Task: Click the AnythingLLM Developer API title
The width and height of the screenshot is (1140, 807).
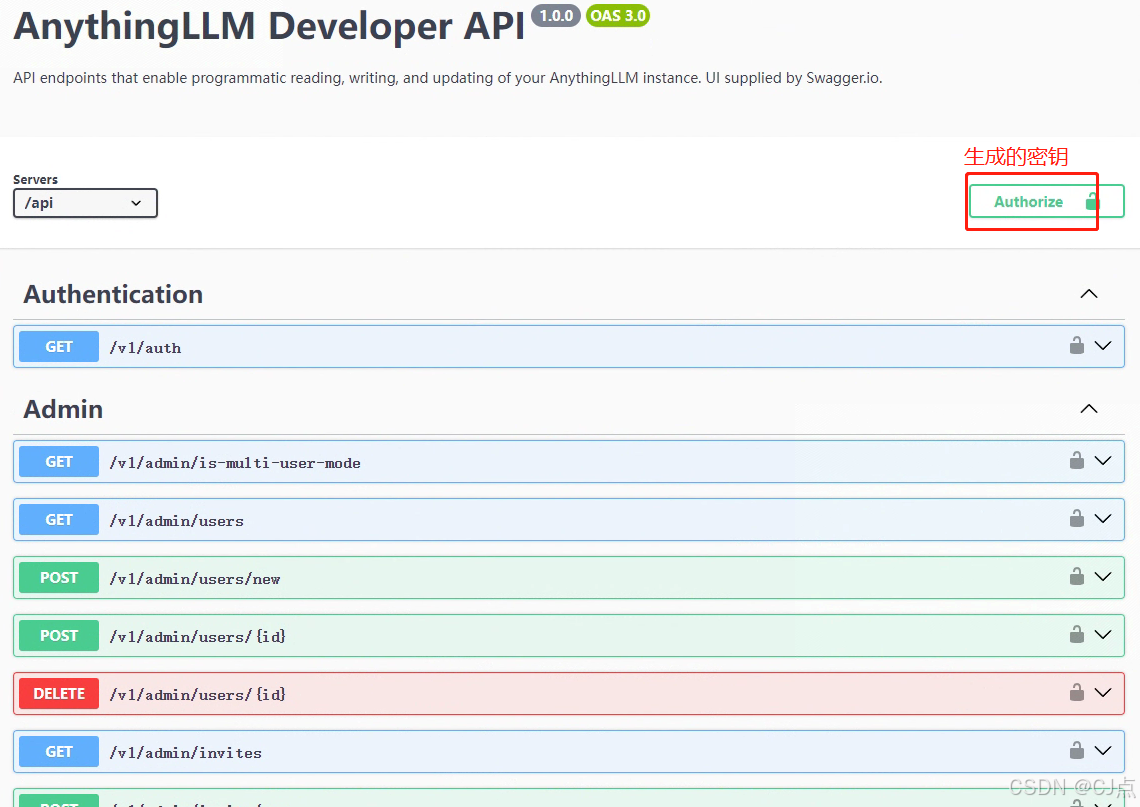Action: (x=269, y=26)
